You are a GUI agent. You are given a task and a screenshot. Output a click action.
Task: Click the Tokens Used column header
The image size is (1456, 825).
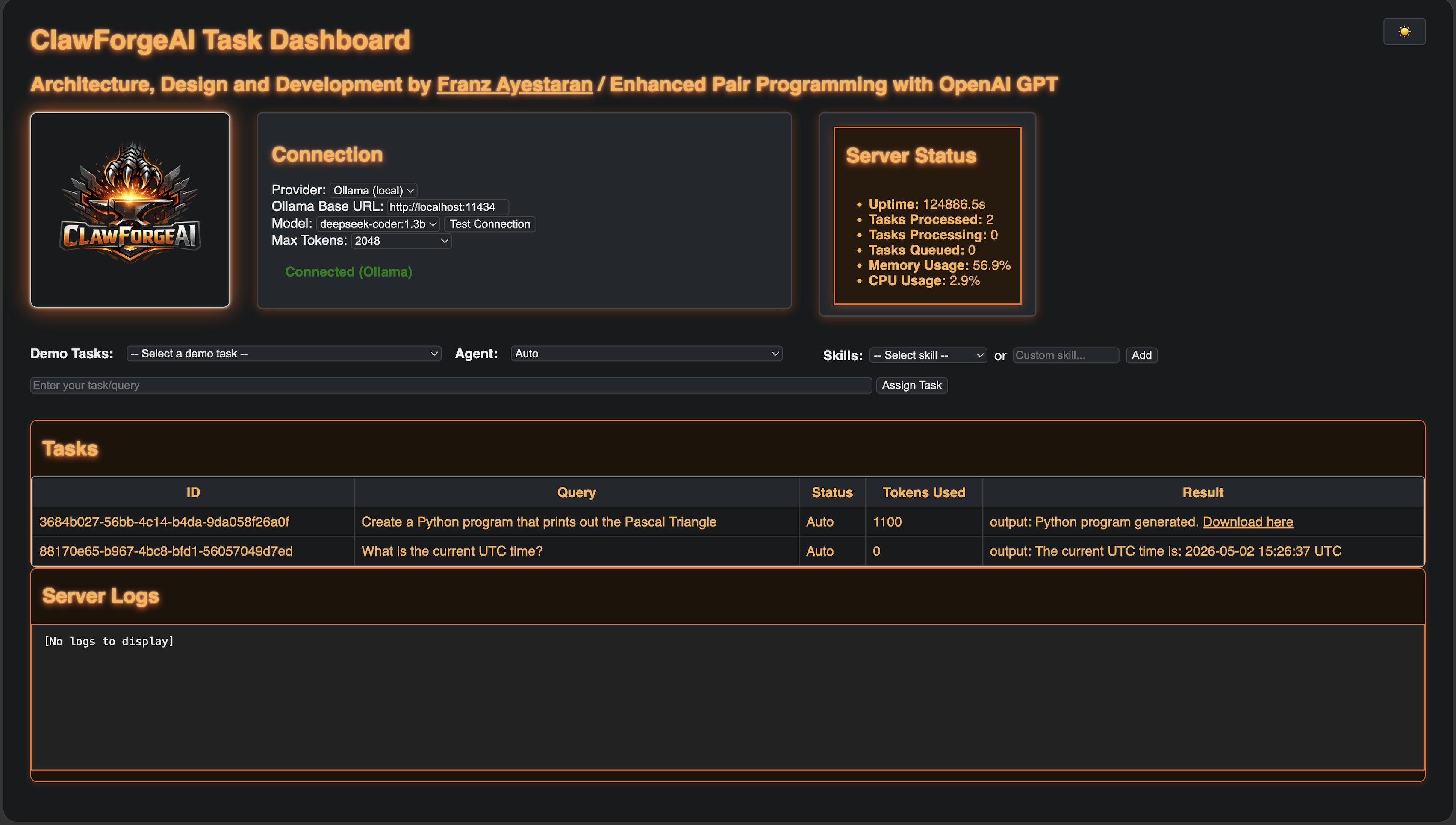pos(923,492)
